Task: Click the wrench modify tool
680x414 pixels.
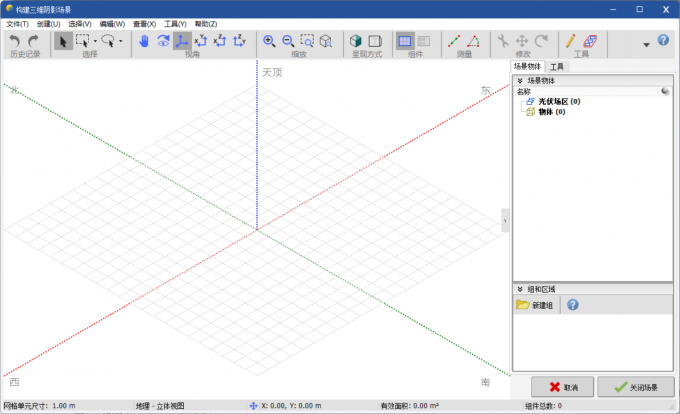Action: pos(503,41)
